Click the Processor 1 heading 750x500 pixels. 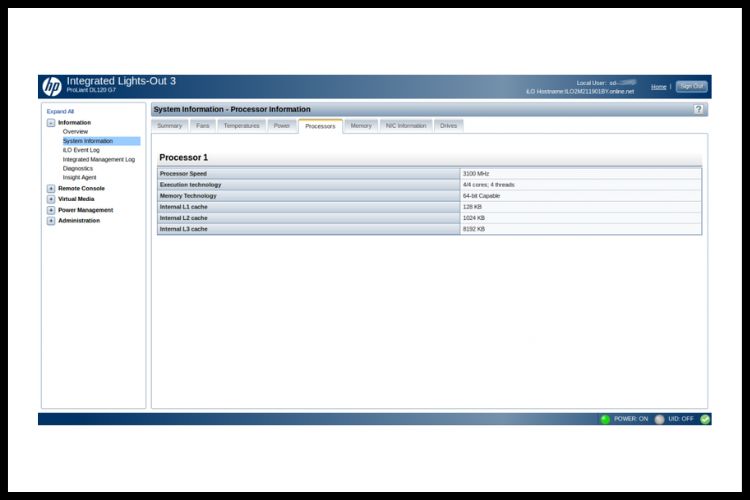[184, 157]
